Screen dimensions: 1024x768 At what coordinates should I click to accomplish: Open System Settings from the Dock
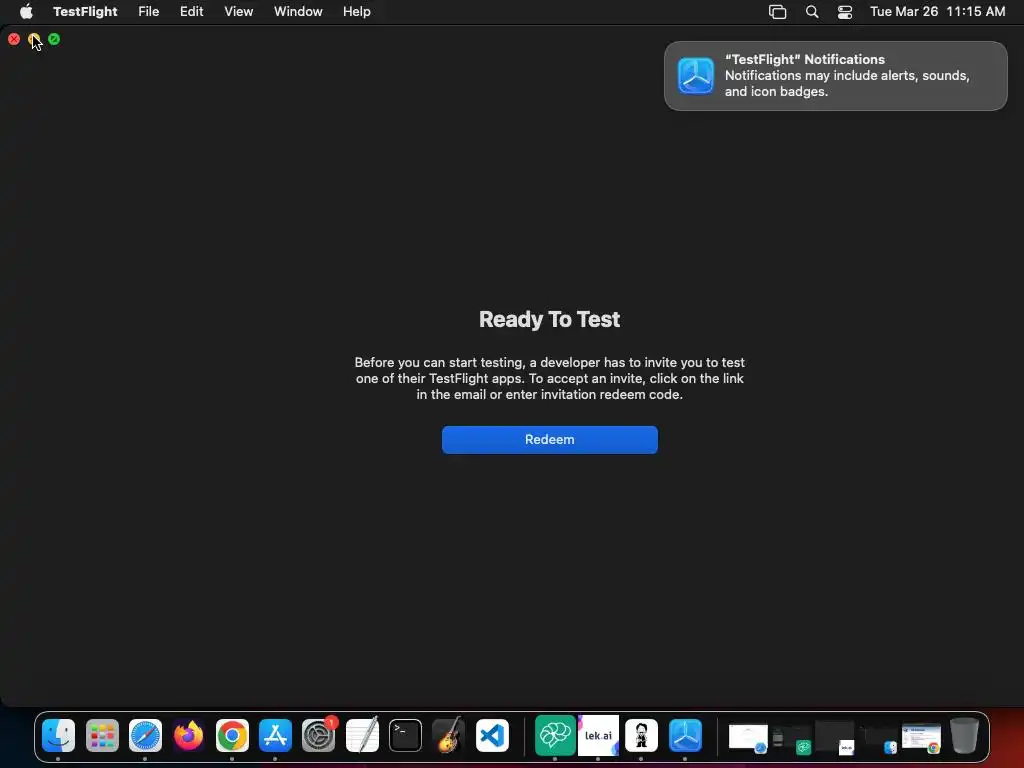click(319, 735)
